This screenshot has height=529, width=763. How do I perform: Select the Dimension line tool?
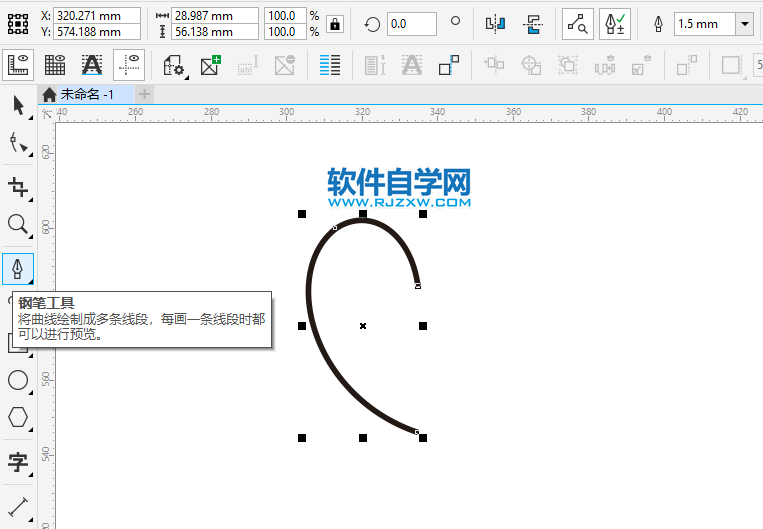click(18, 507)
